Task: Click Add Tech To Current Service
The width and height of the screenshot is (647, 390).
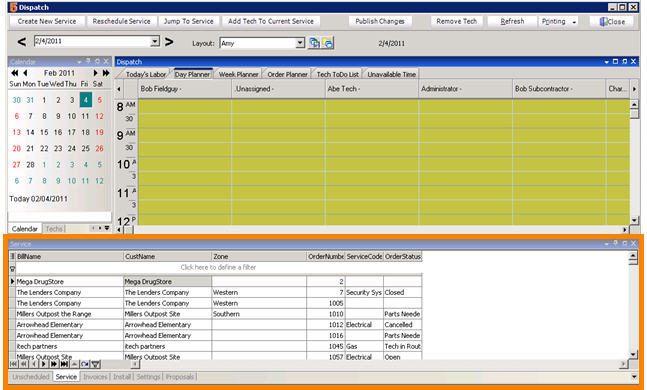Action: click(x=271, y=21)
